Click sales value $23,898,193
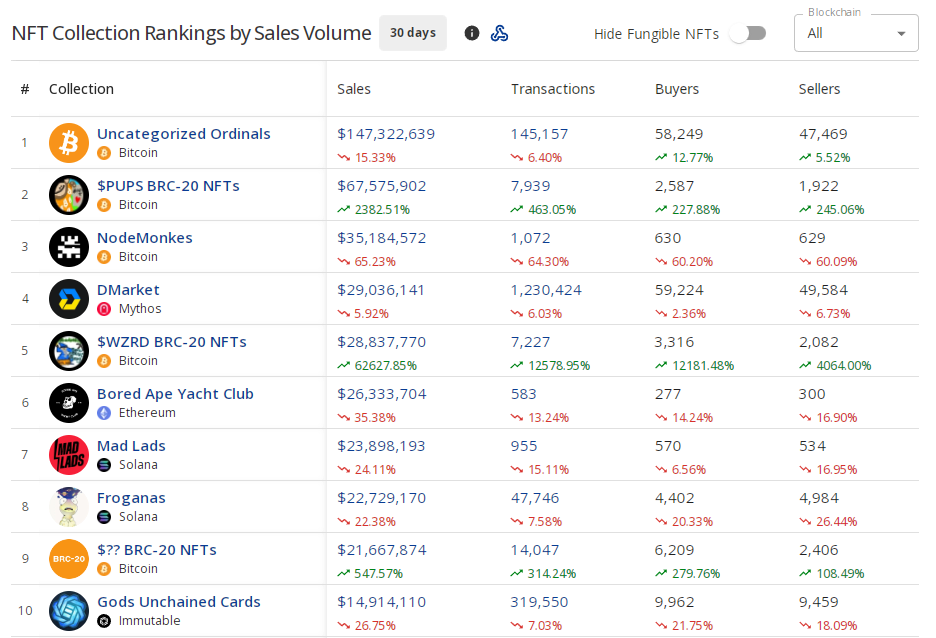Image resolution: width=936 pixels, height=638 pixels. point(381,445)
